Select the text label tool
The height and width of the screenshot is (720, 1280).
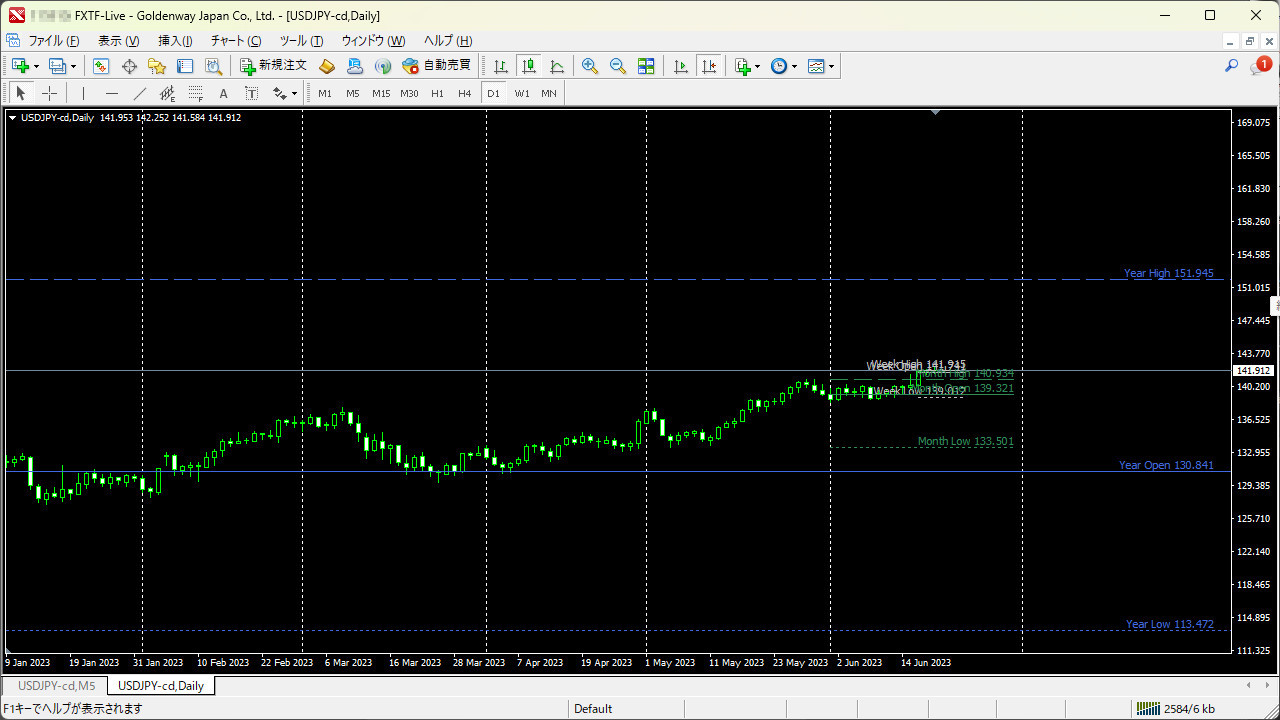point(251,93)
